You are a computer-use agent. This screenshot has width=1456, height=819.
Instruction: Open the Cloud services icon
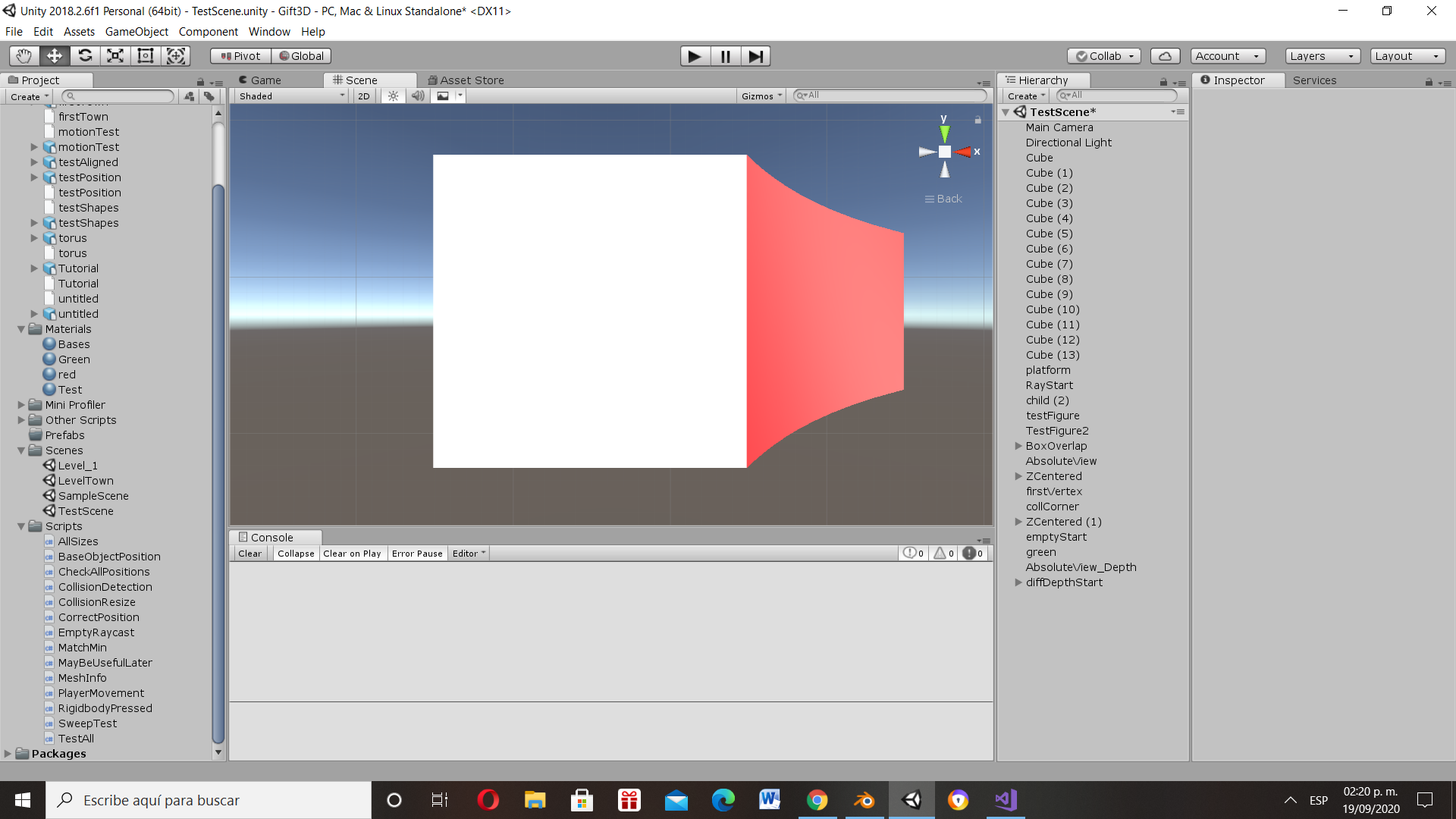click(x=1166, y=56)
